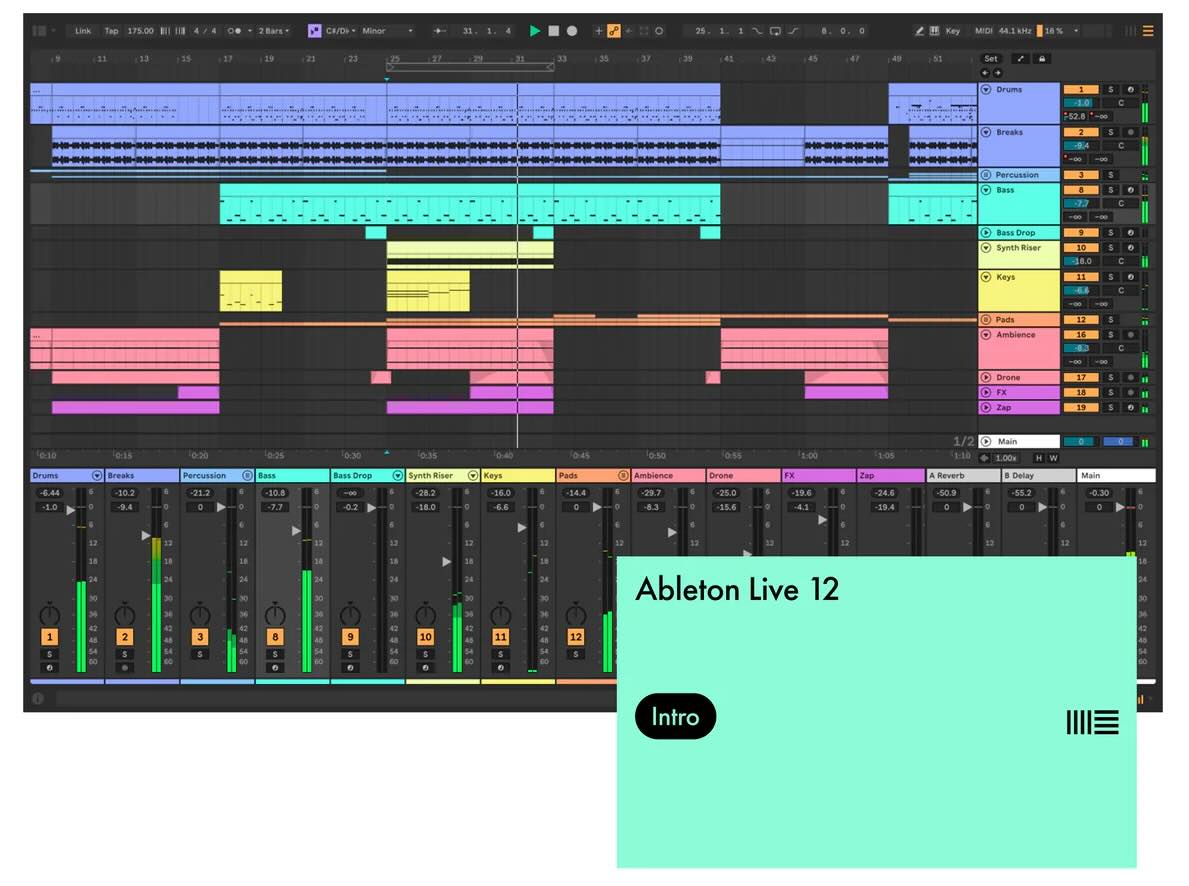Solo the Drums track in arrangement
1189x886 pixels.
click(x=1111, y=90)
